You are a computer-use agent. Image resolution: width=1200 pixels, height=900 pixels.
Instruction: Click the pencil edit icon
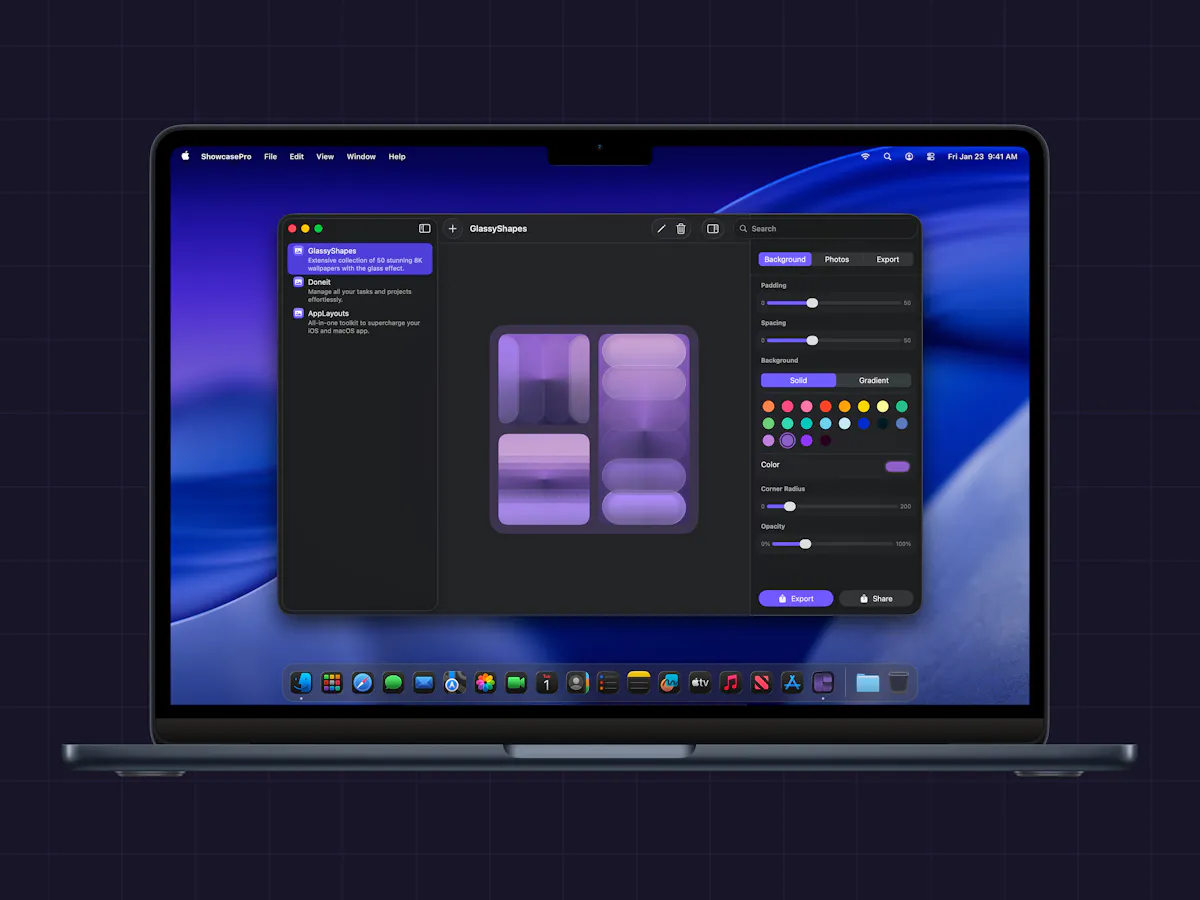(x=661, y=229)
